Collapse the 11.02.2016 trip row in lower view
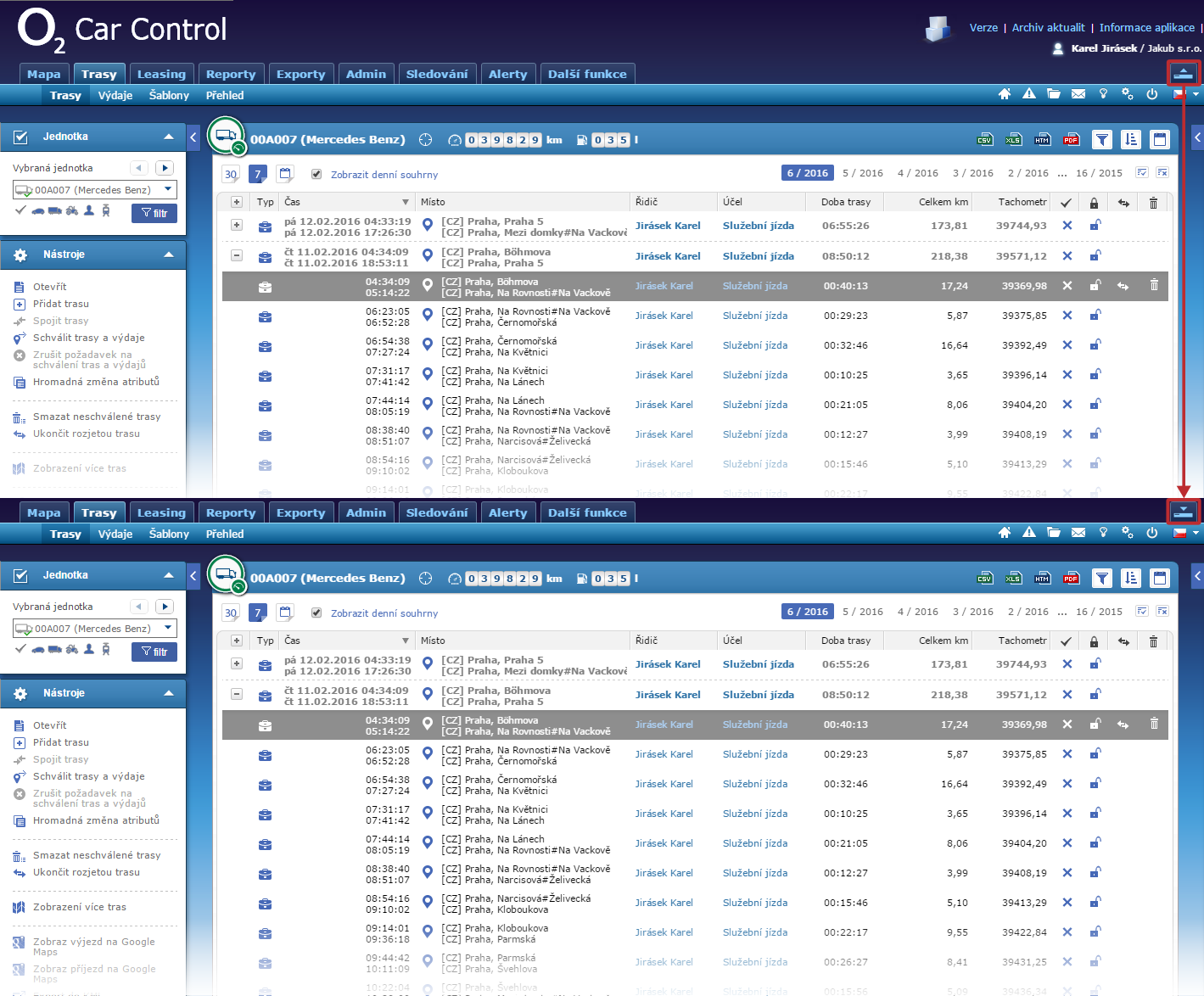Screen dimensions: 1204x996 237,694
